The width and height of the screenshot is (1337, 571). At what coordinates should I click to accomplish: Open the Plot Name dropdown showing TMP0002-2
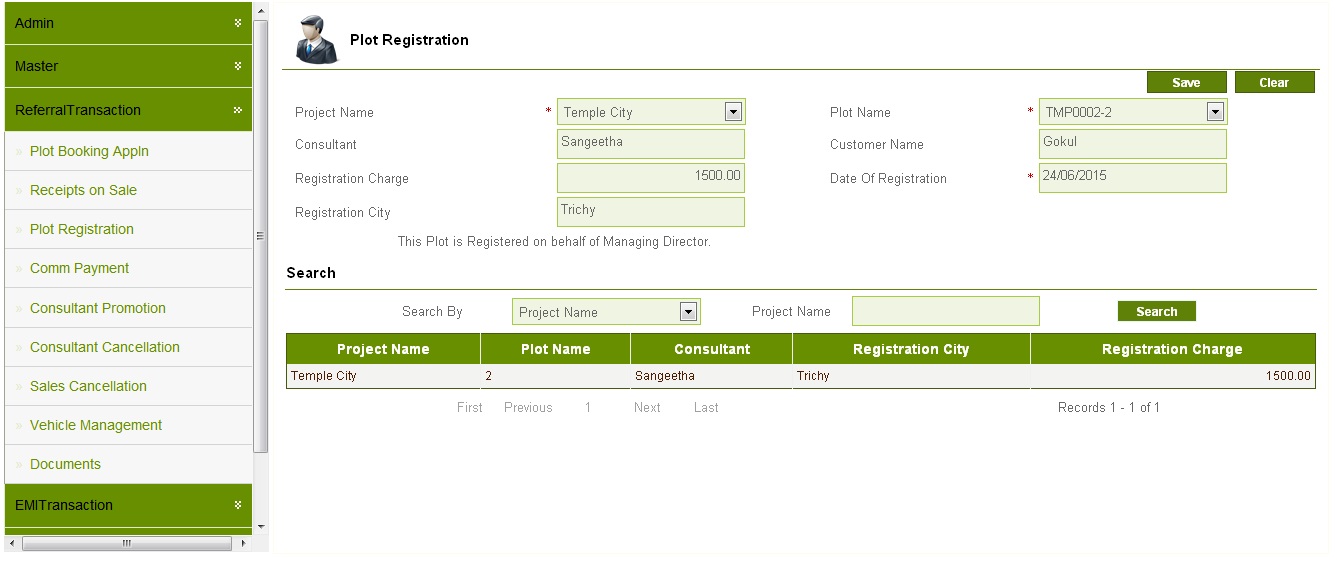point(1215,112)
